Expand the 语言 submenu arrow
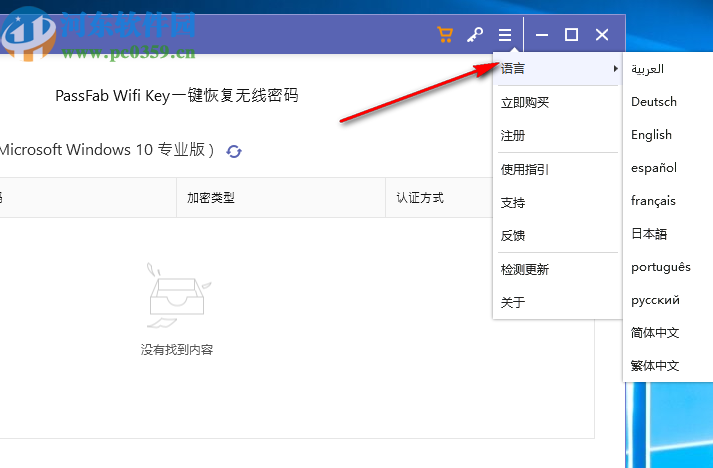This screenshot has width=713, height=468. click(x=615, y=69)
